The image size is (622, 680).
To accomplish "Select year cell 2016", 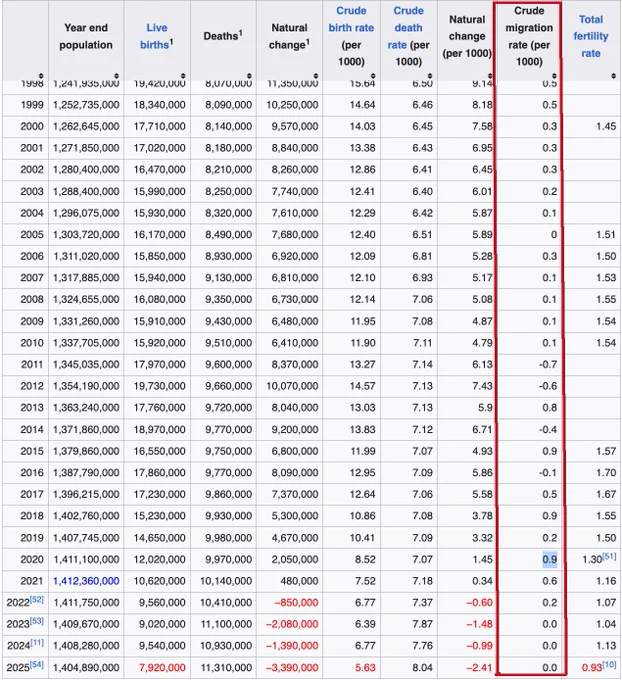I will click(x=32, y=473).
